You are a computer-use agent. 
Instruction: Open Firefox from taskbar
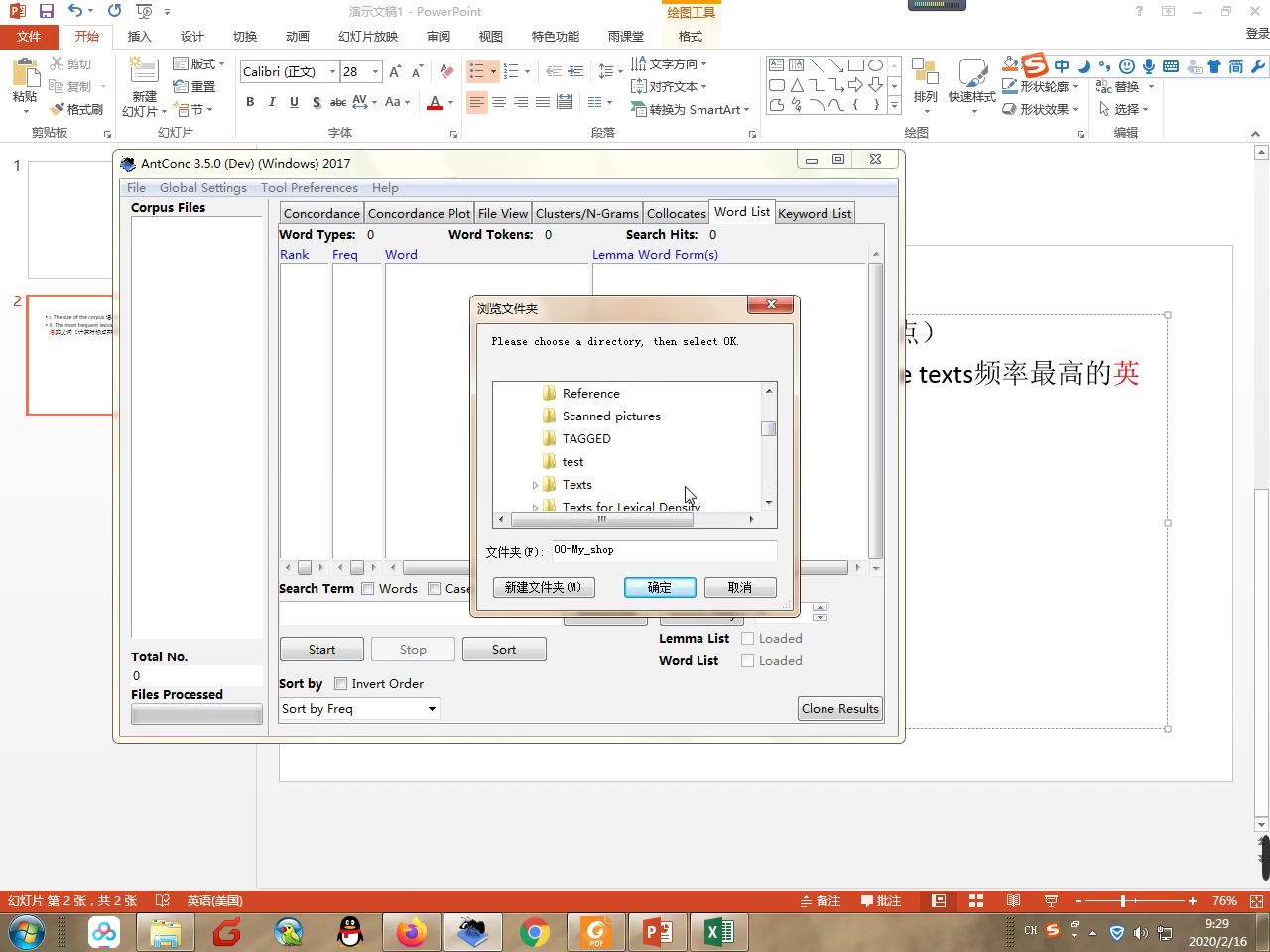pyautogui.click(x=411, y=932)
